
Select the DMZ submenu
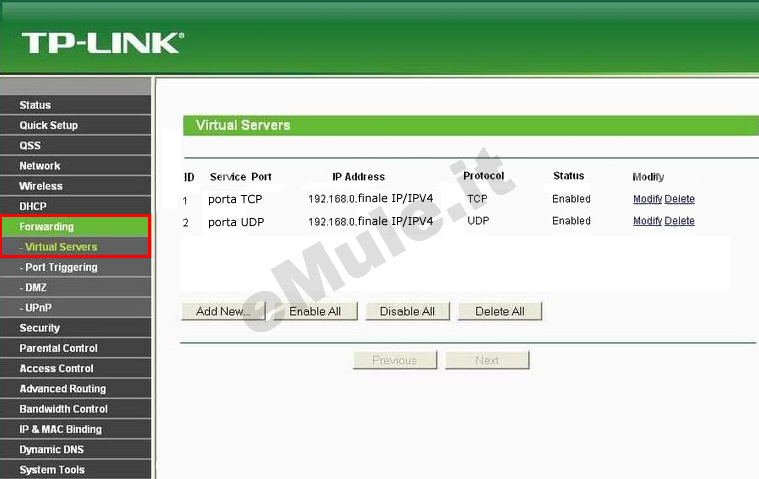point(76,287)
